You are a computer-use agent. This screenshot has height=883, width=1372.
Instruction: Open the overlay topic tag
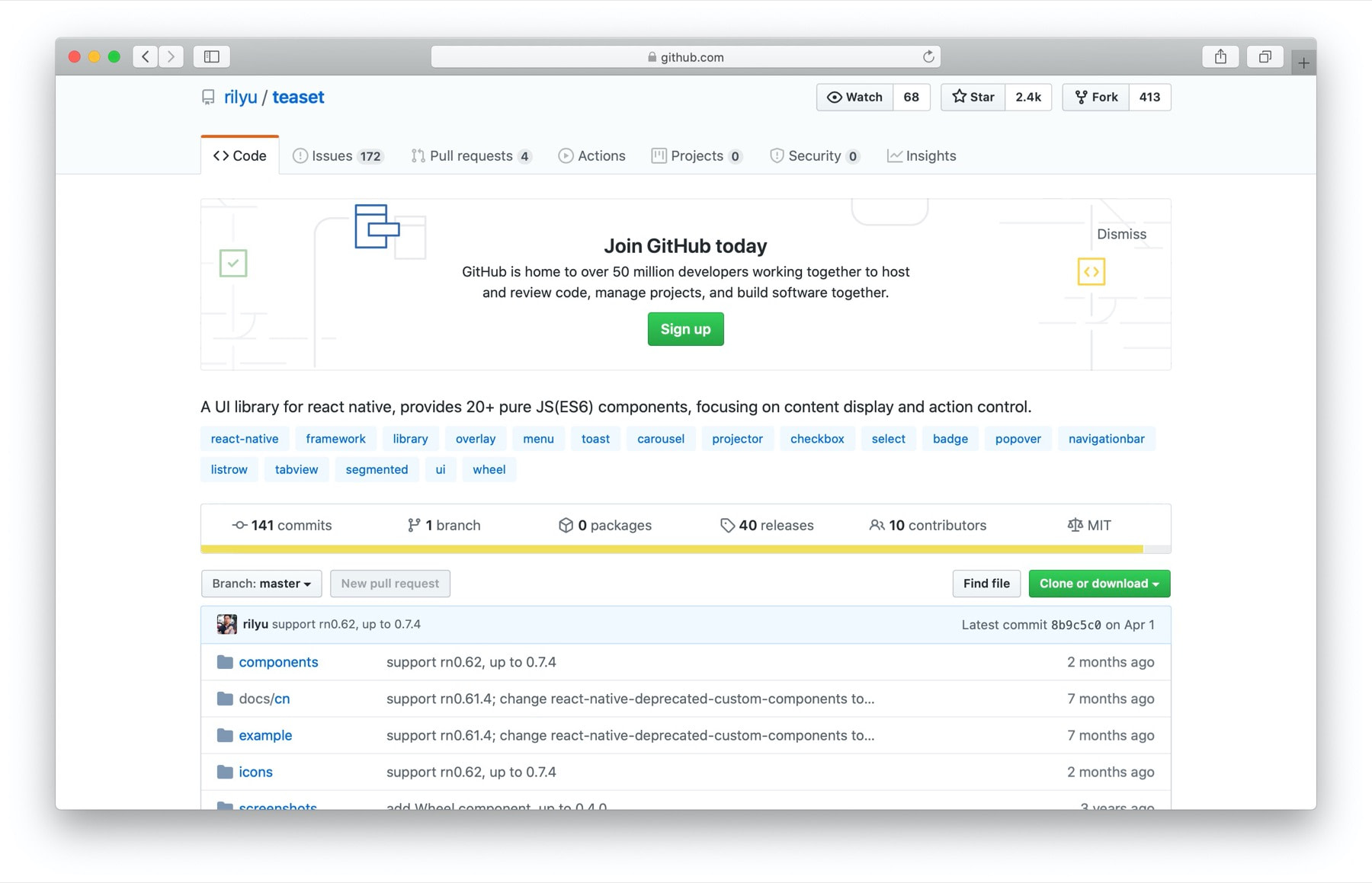(476, 439)
